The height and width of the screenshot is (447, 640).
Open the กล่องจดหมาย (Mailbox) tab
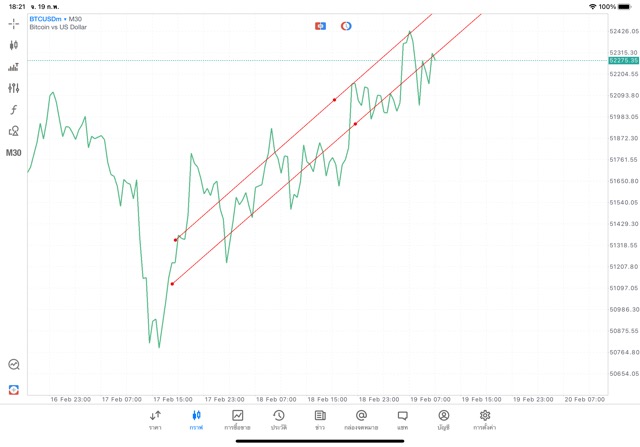(361, 420)
